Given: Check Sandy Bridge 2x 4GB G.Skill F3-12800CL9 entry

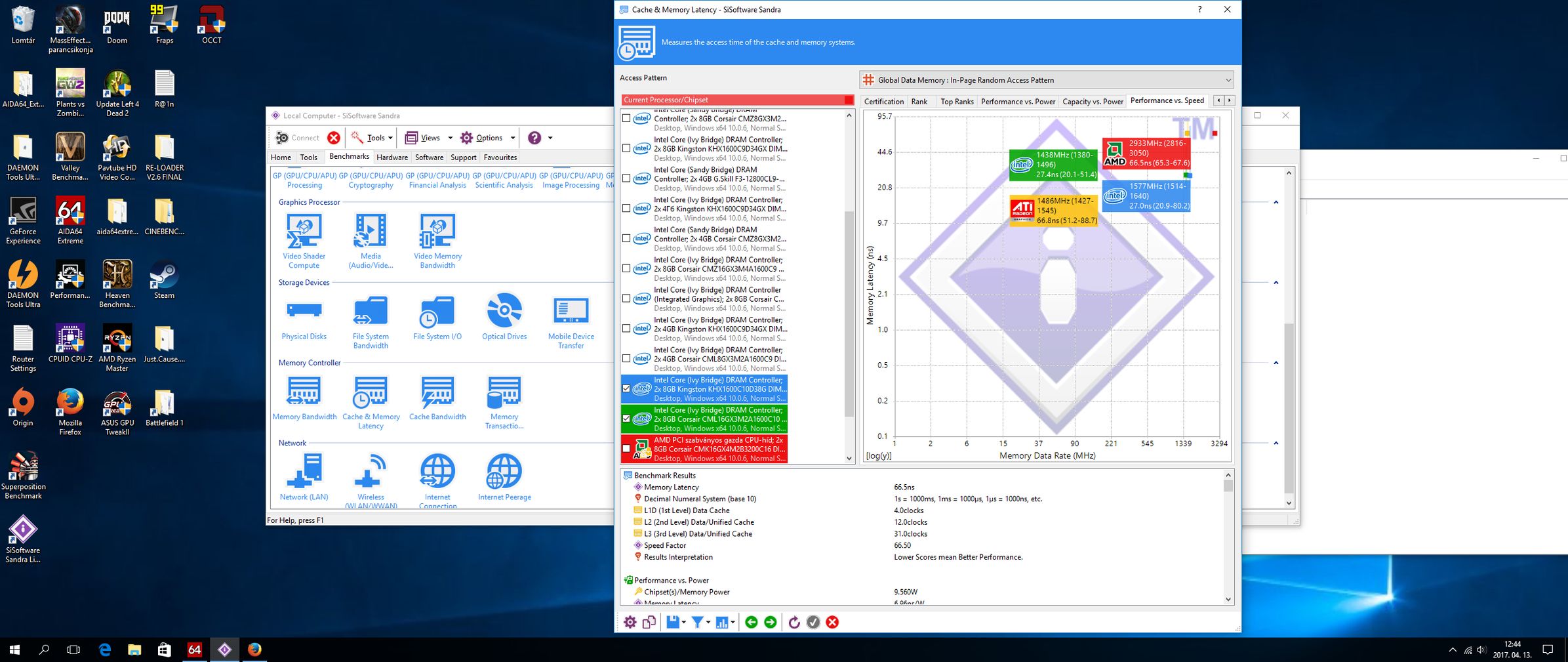Looking at the screenshot, I should (626, 178).
